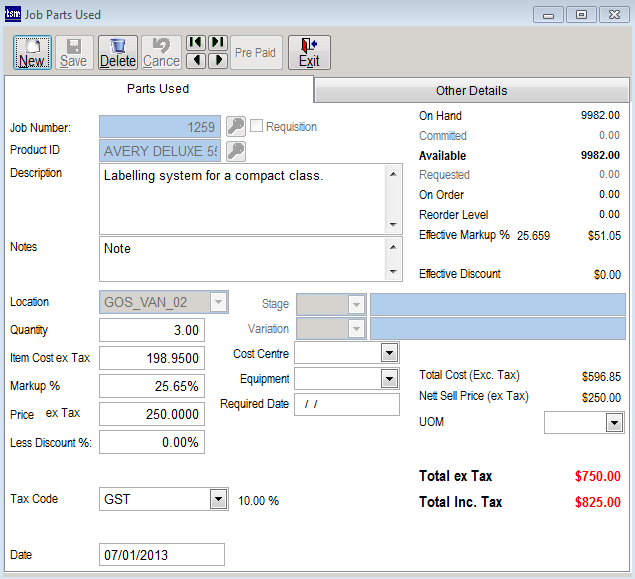Click lookup icon beside Product ID
The image size is (635, 579).
point(235,151)
